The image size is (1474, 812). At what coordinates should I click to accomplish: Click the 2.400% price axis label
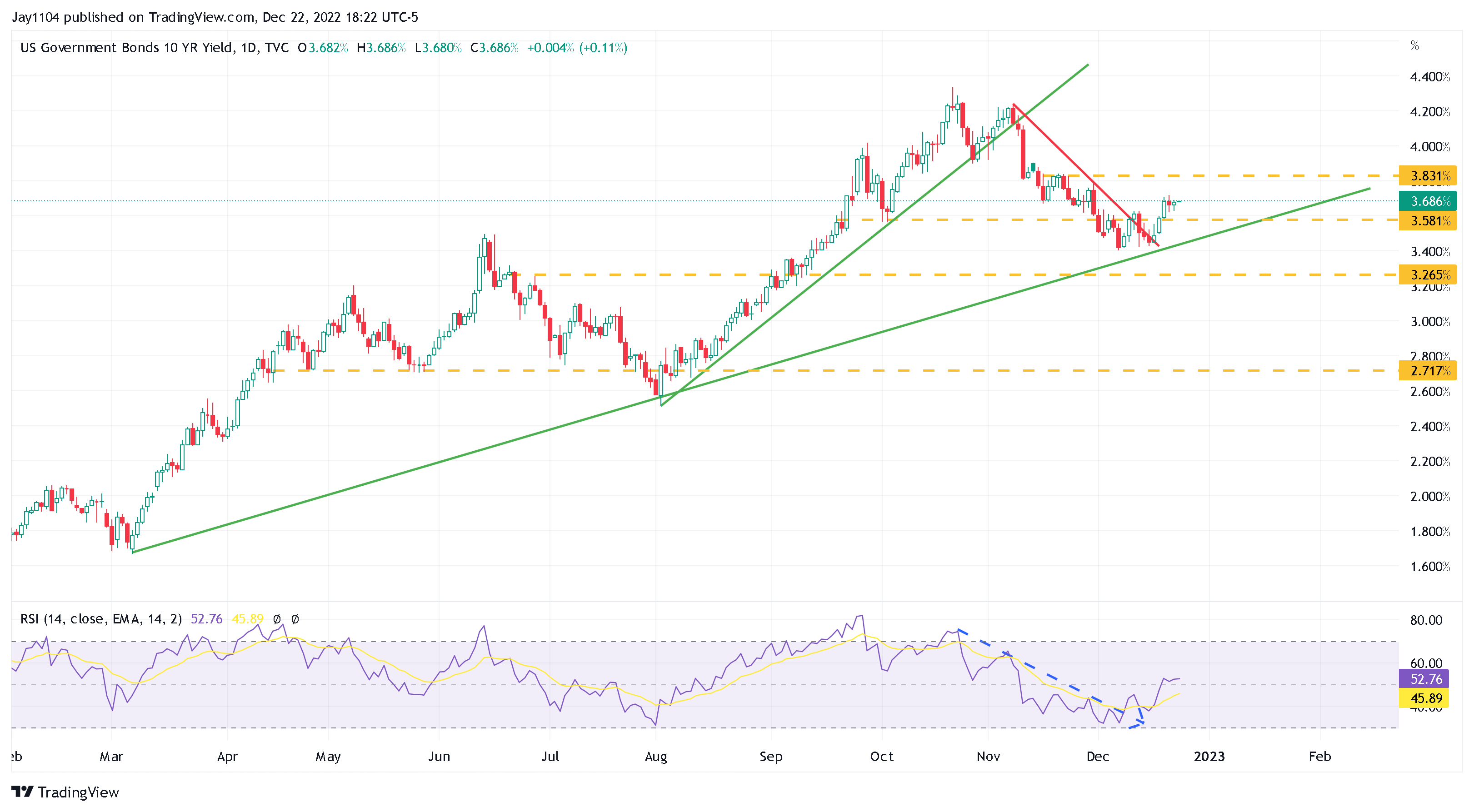(1430, 427)
